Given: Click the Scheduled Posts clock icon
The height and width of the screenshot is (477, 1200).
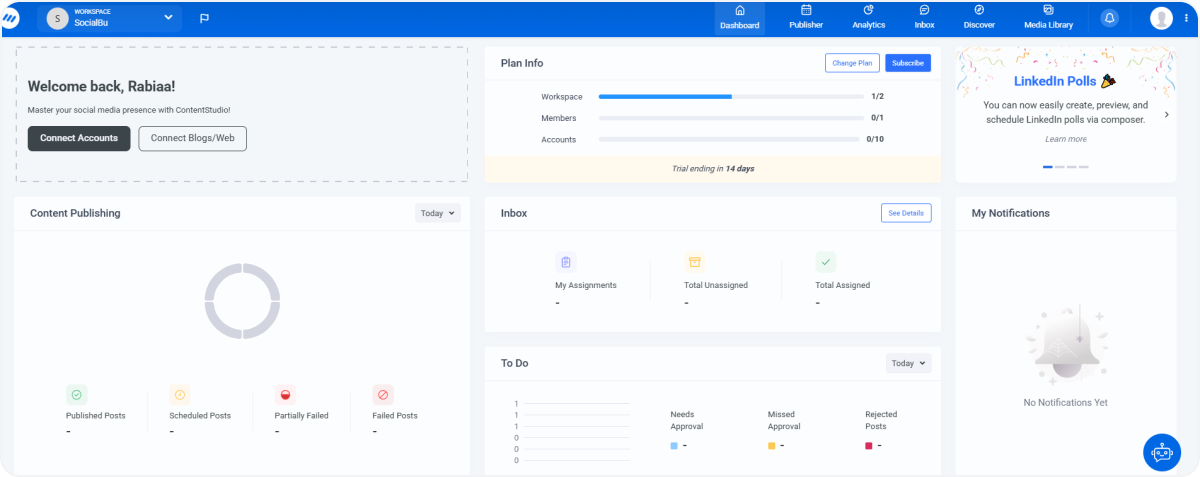Looking at the screenshot, I should 180,394.
